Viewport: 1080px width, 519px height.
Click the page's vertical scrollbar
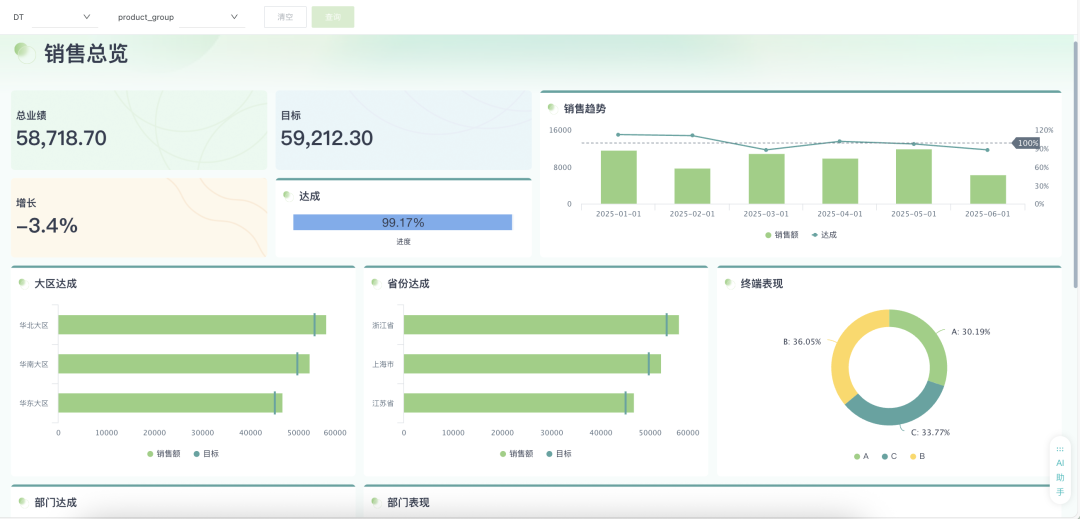coord(1074,150)
